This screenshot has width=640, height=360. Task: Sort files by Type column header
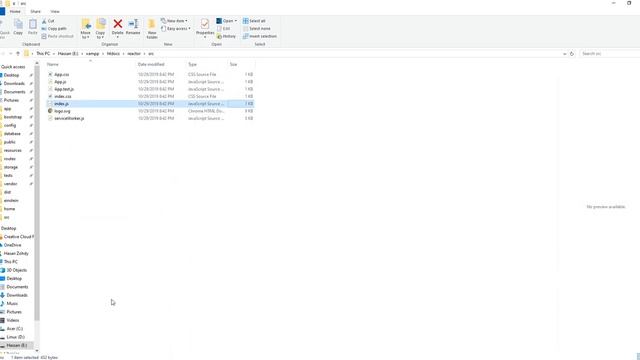tap(206, 64)
